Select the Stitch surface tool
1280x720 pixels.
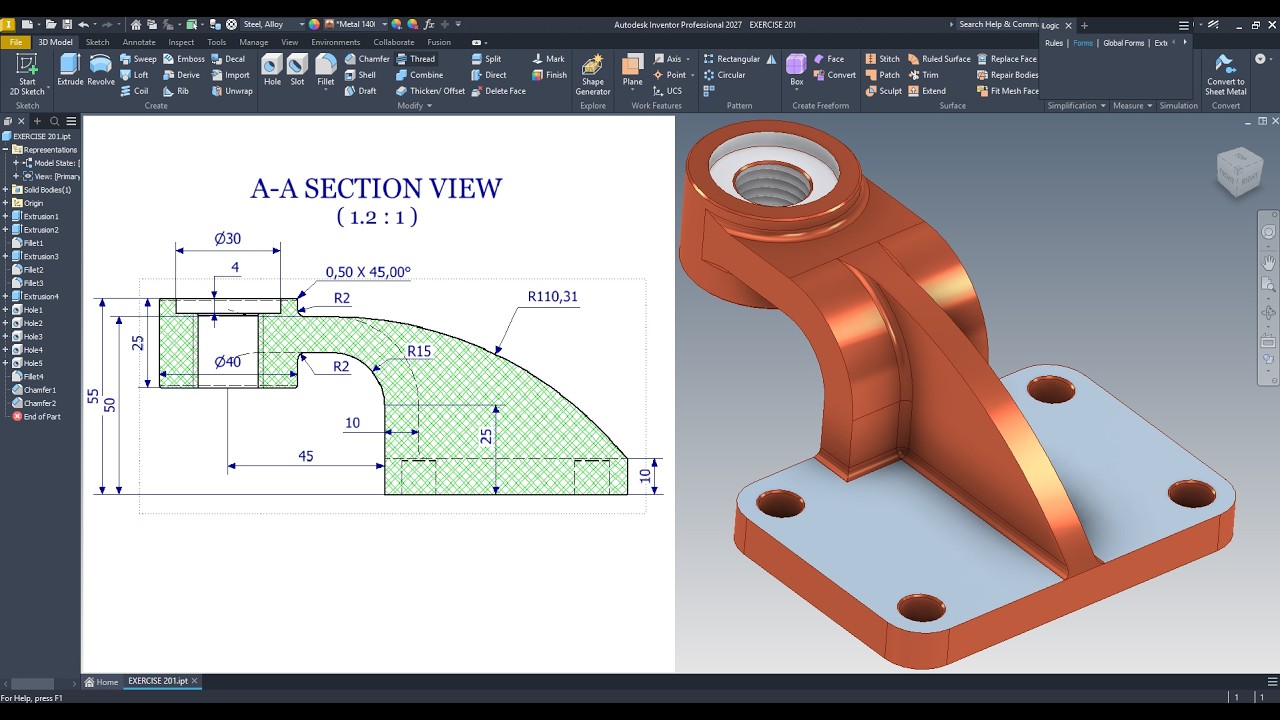point(882,59)
